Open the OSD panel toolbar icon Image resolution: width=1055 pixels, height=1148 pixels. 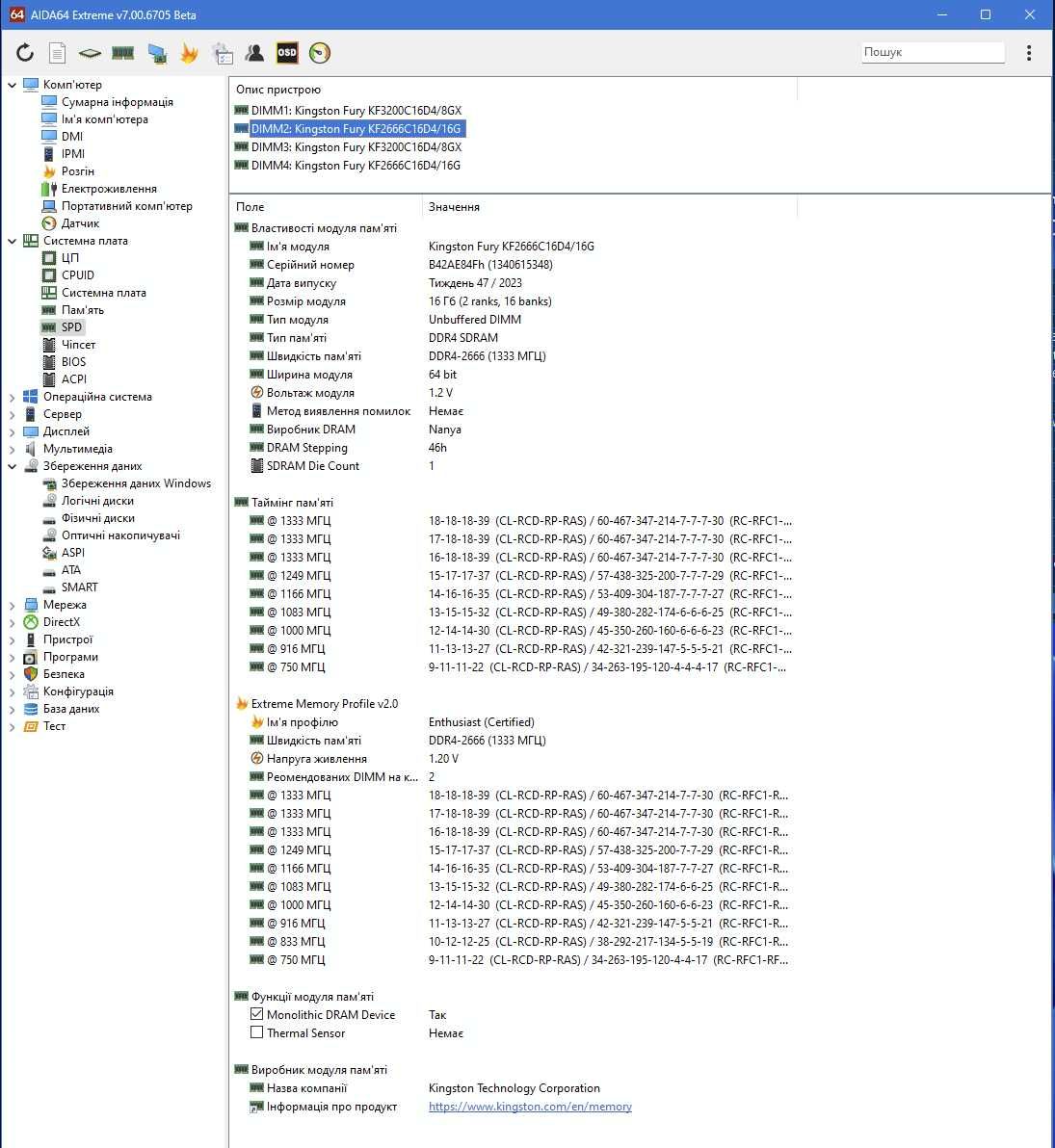point(287,53)
